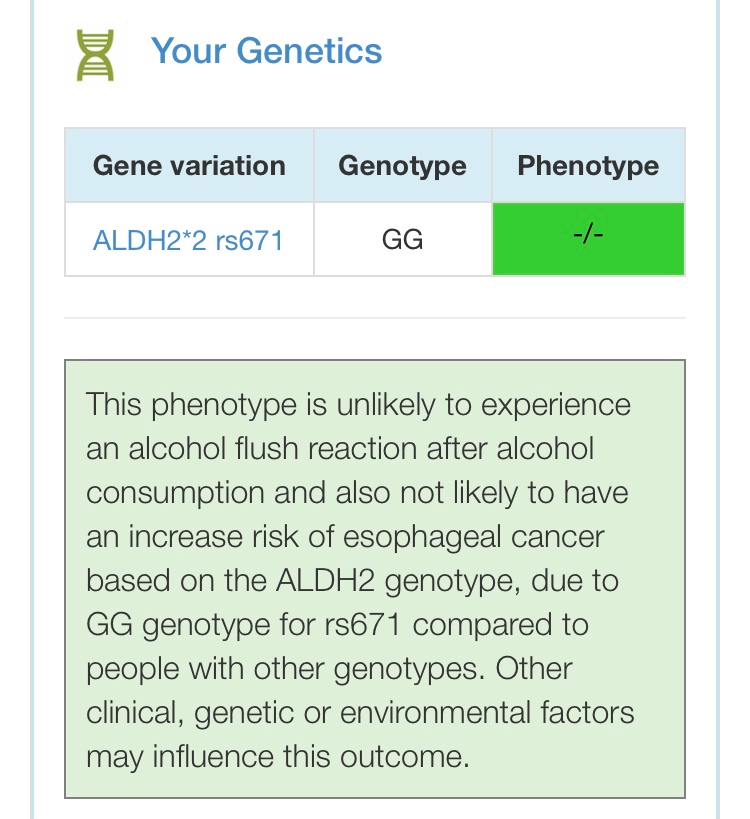This screenshot has width=750, height=819.
Task: Click the sentence starting "Other clinical, genetic"
Action: click(360, 713)
